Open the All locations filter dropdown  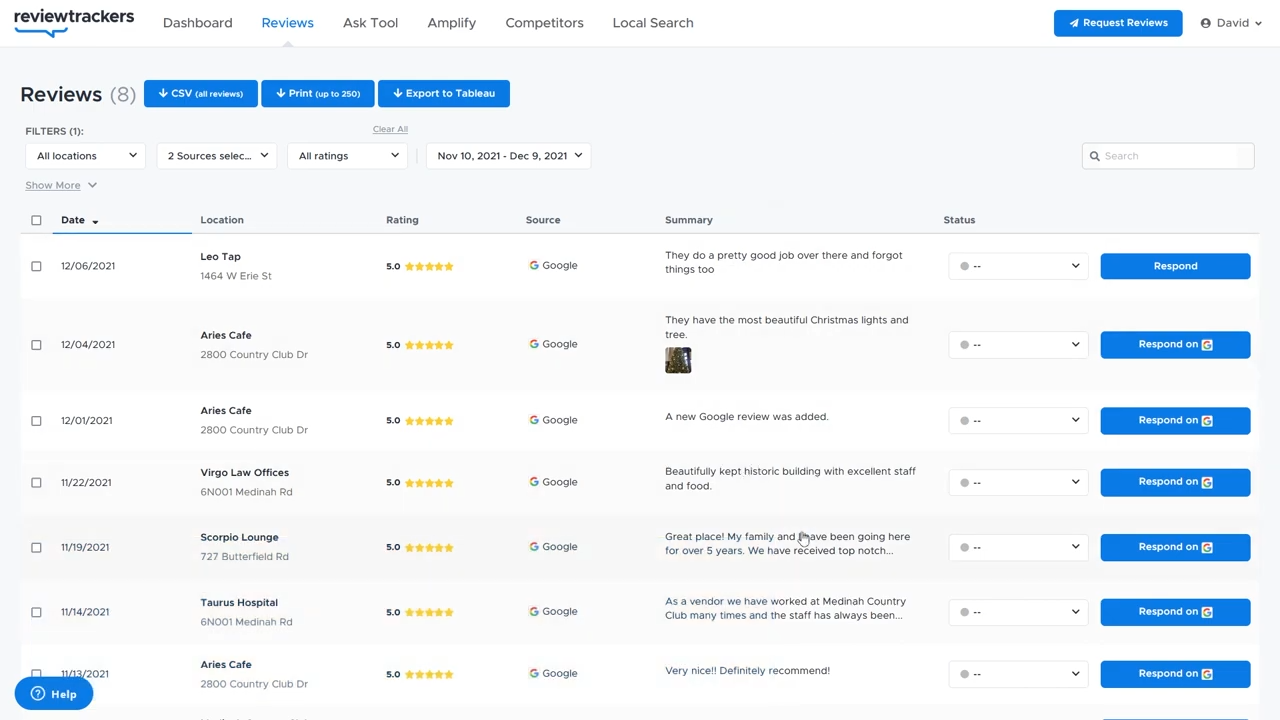(86, 156)
